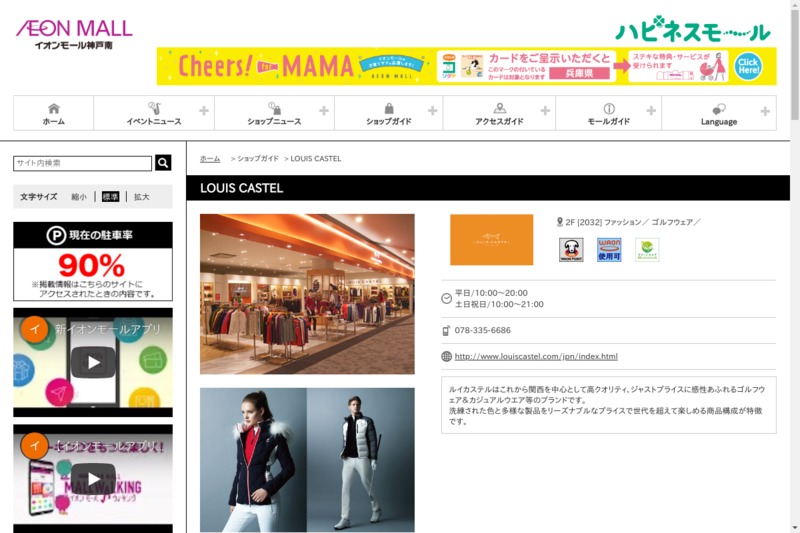800x533 pixels.
Task: Open the イベントニュース menu
Action: (154, 113)
